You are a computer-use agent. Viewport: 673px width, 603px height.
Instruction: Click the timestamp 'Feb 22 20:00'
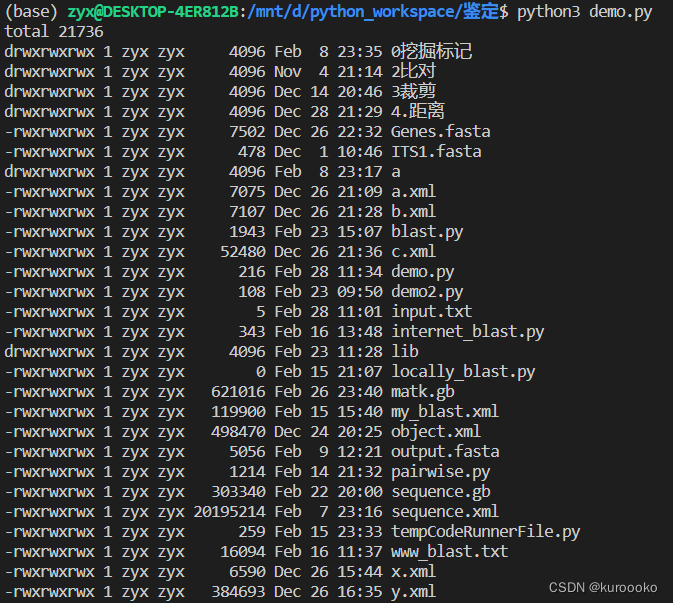(328, 492)
